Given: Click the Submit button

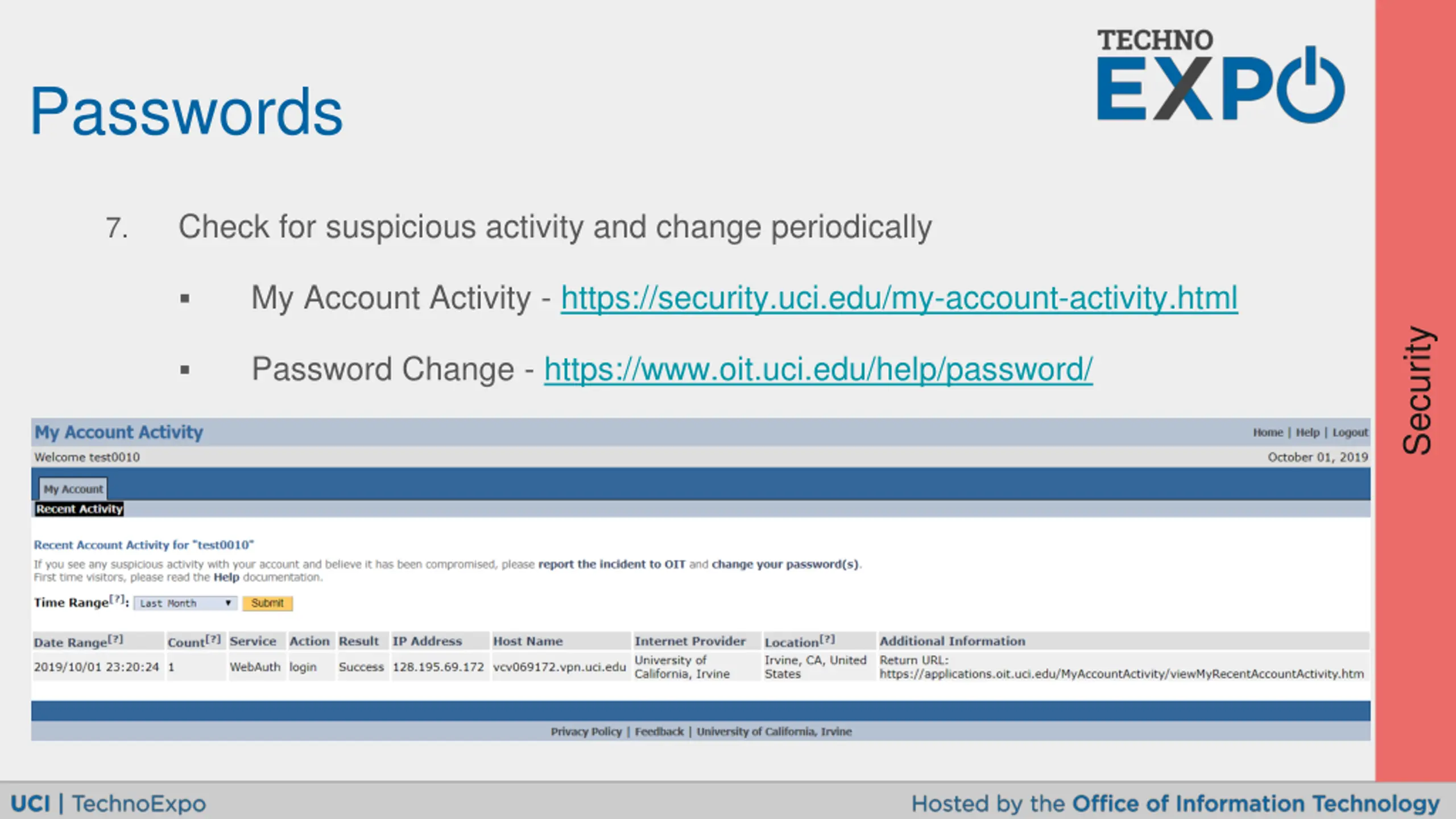Looking at the screenshot, I should pos(267,603).
